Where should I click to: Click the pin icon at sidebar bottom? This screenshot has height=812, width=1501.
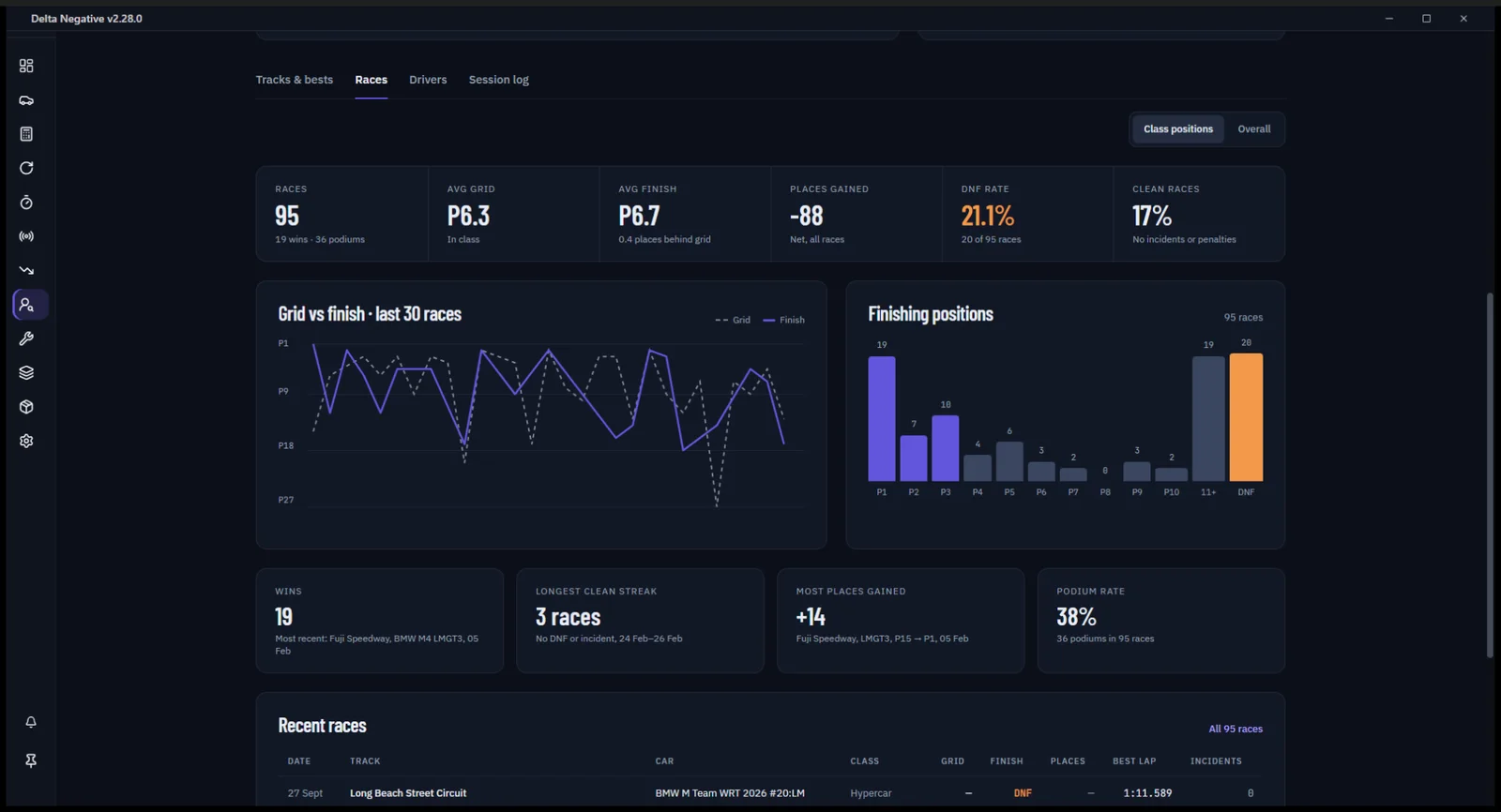pos(31,760)
